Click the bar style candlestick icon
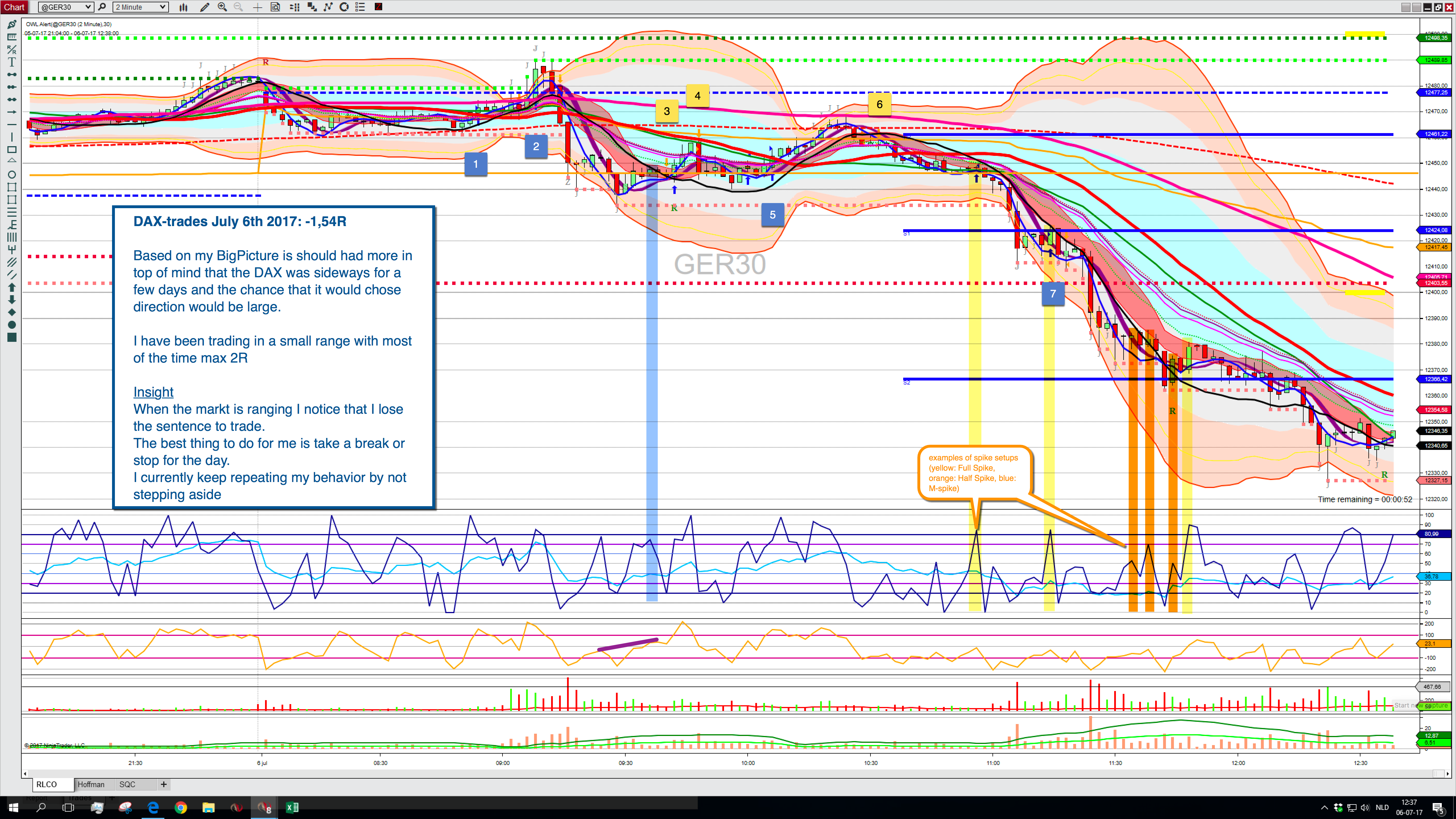 [184, 7]
